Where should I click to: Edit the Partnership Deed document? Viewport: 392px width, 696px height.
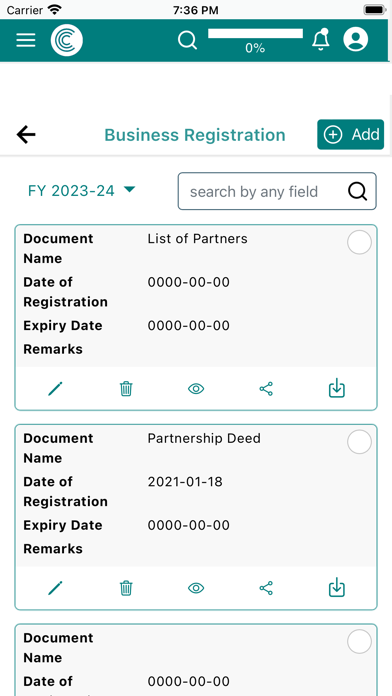[x=55, y=589]
